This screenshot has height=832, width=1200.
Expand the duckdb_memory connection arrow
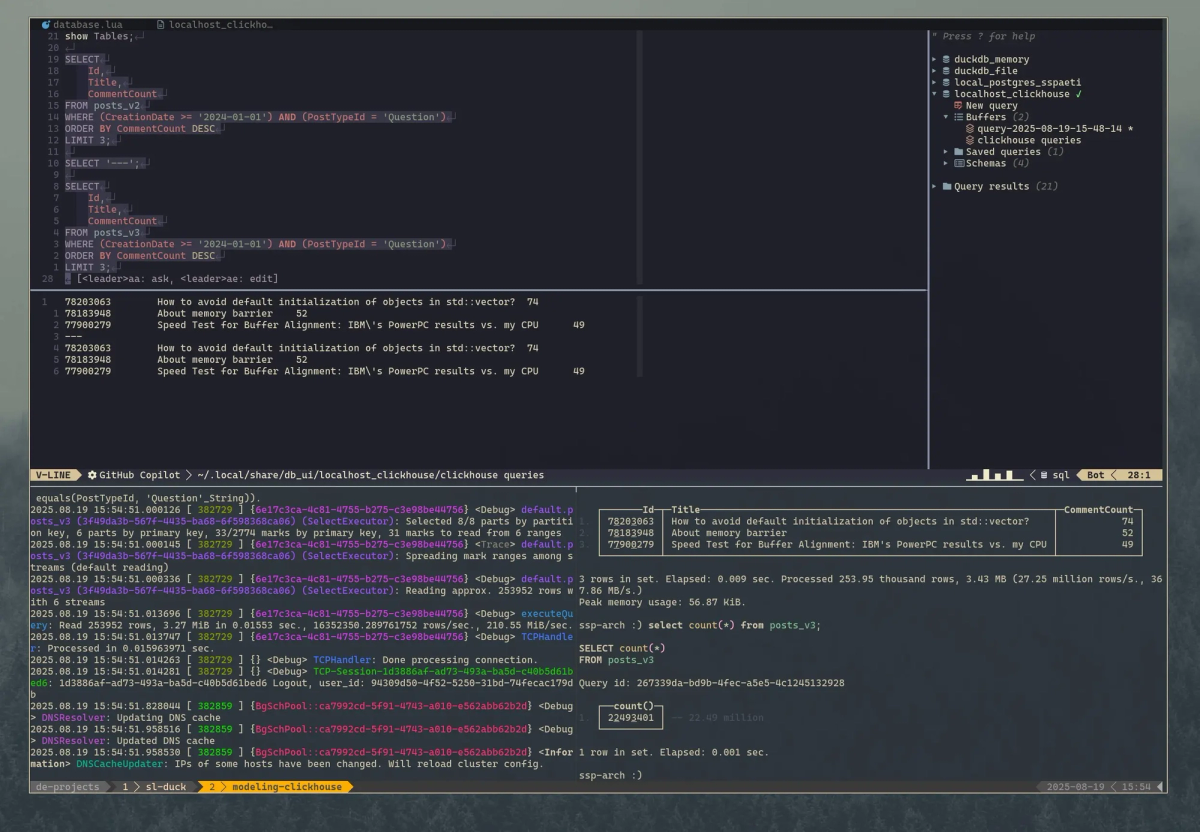click(x=935, y=60)
